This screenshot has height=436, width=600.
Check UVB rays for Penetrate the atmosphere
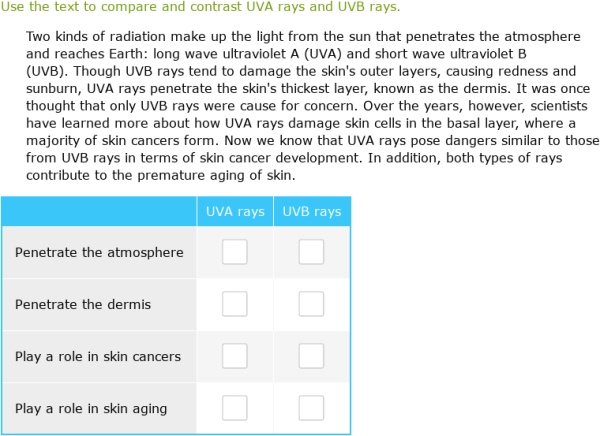[x=311, y=252]
